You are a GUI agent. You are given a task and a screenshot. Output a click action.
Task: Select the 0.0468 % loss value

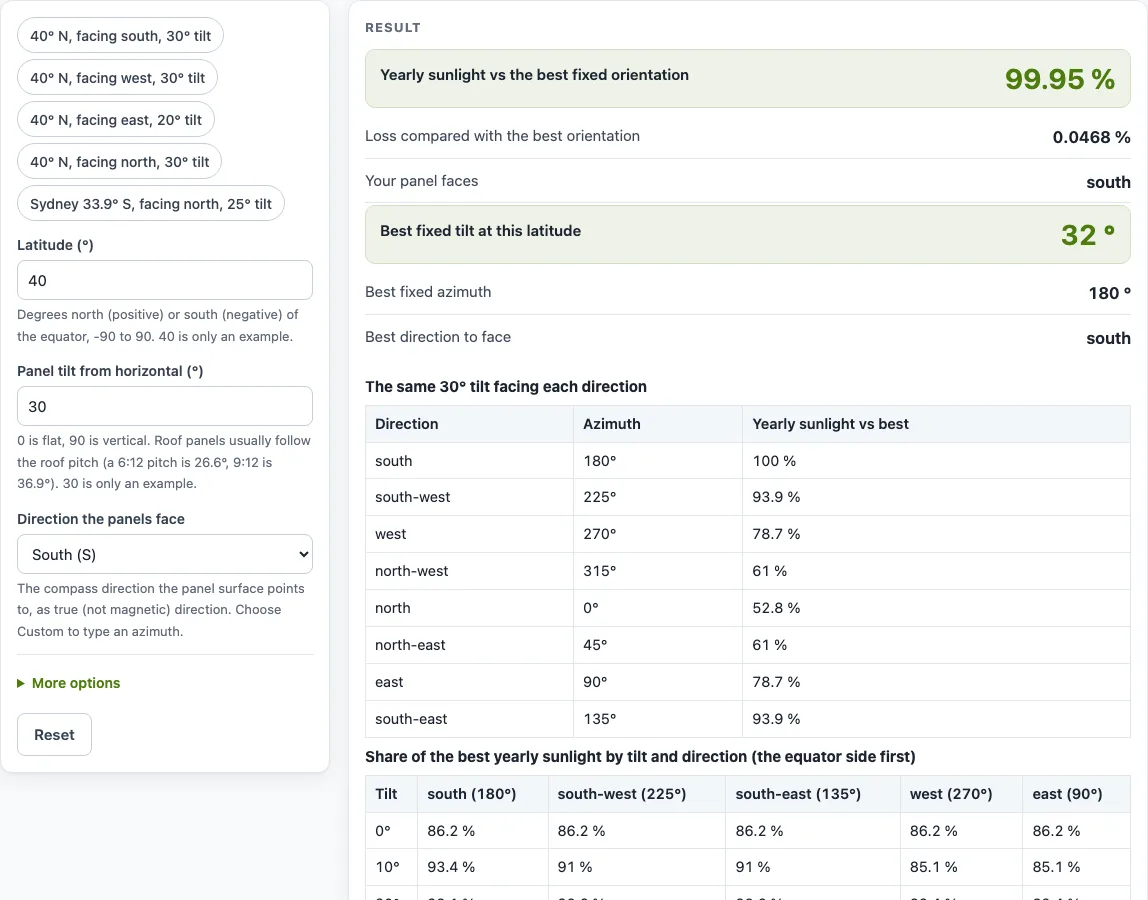(1091, 137)
